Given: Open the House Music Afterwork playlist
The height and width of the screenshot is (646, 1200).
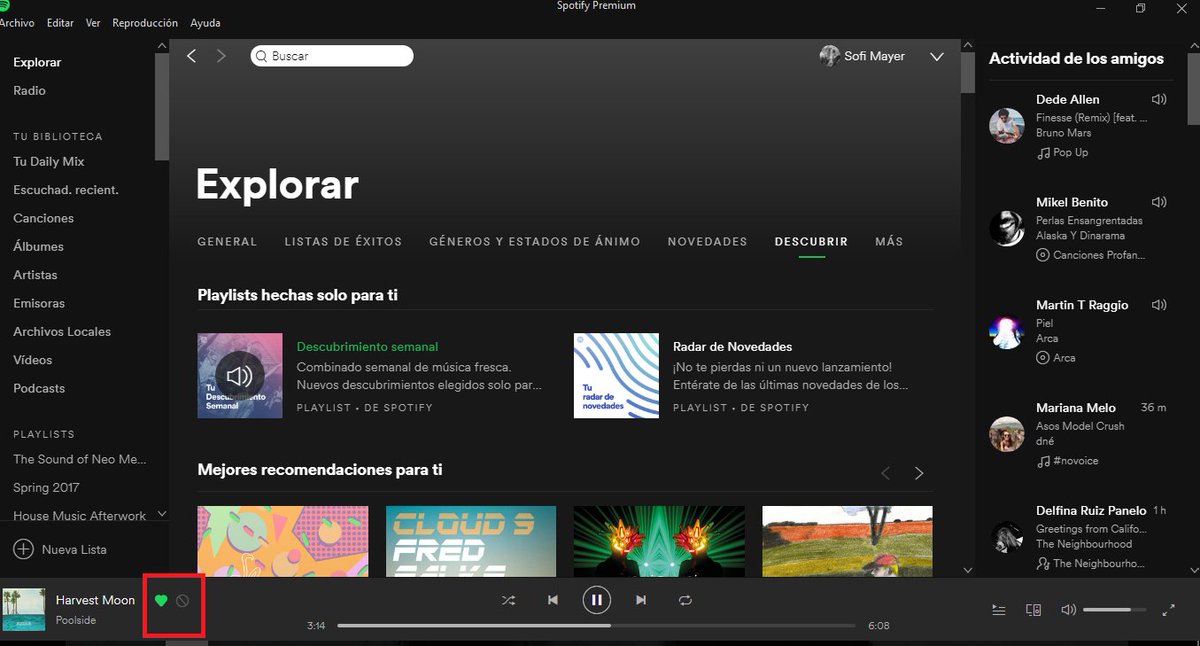Looking at the screenshot, I should 80,516.
